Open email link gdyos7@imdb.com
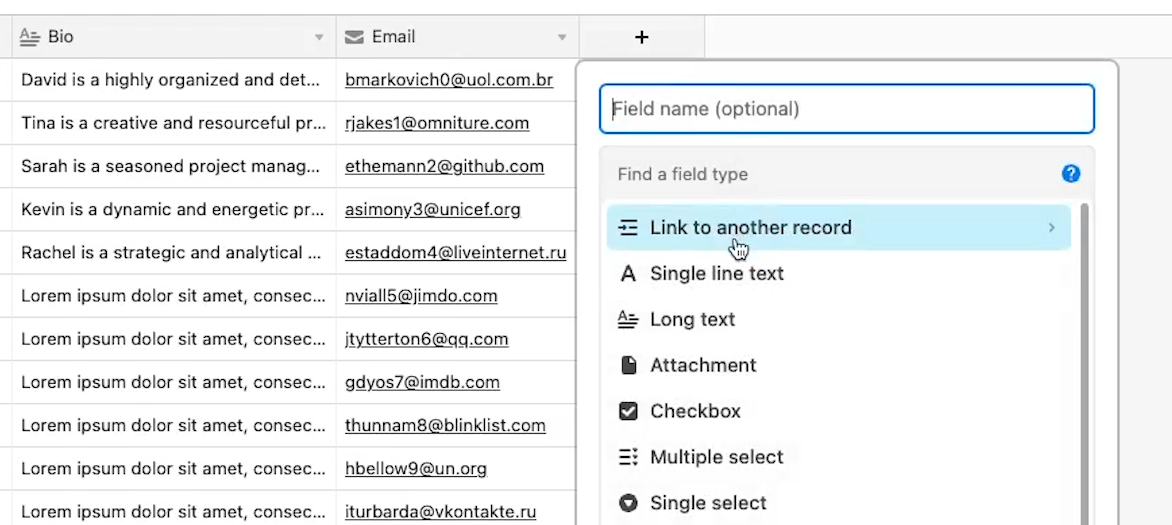 tap(422, 383)
